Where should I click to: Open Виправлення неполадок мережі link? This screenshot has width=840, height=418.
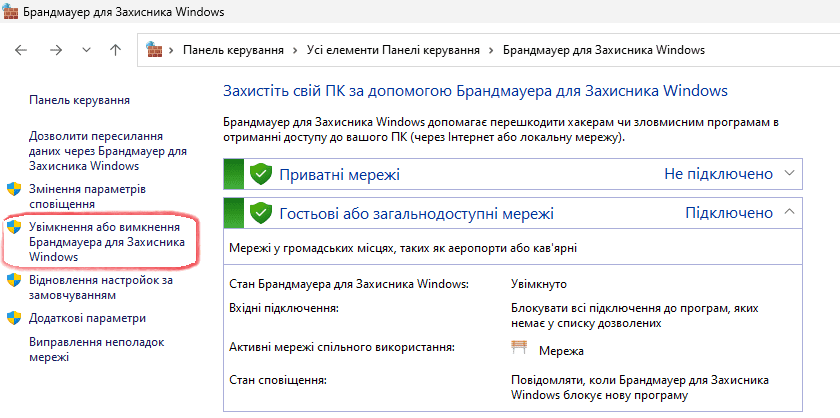click(x=96, y=349)
